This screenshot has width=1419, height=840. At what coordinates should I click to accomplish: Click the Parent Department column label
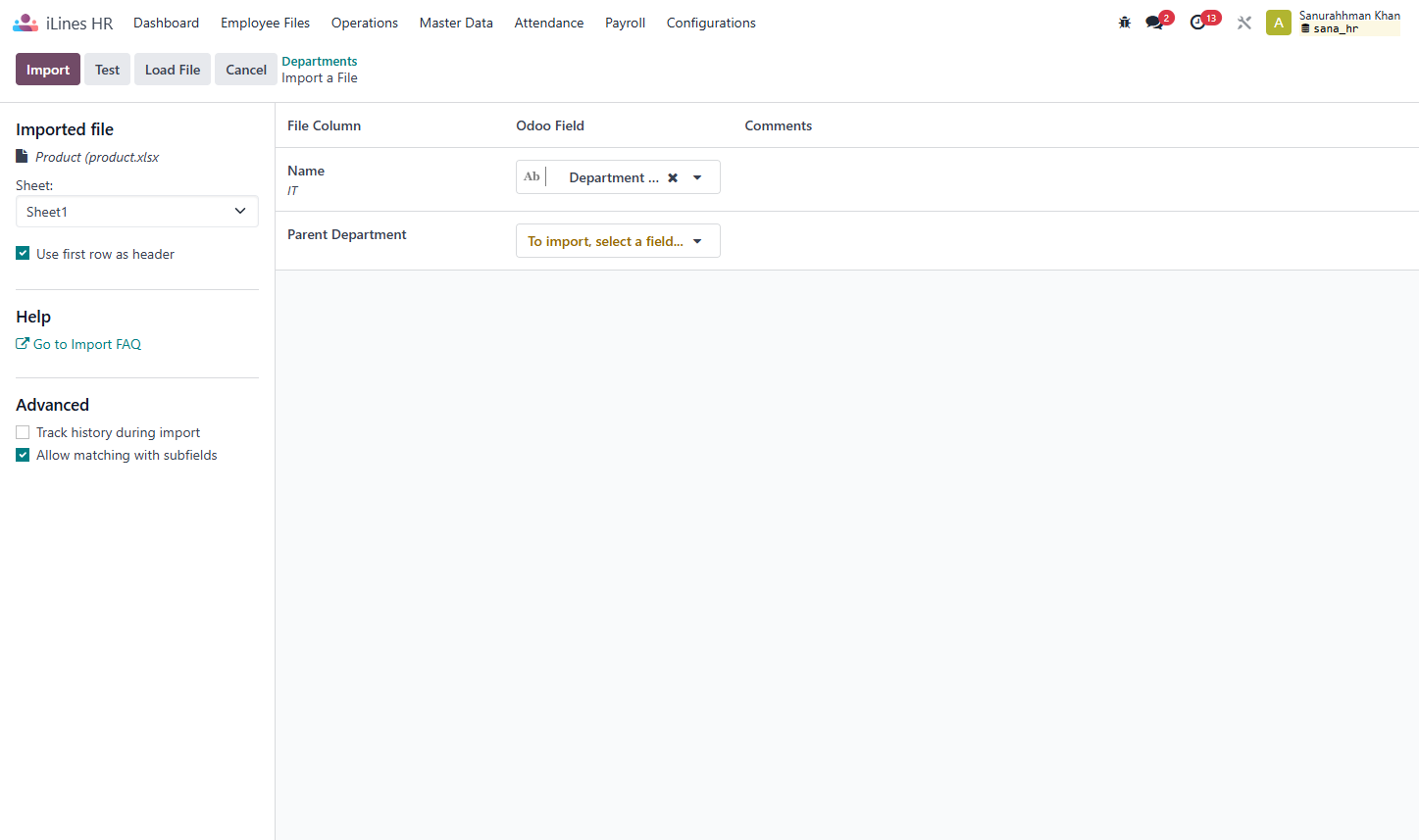[347, 234]
